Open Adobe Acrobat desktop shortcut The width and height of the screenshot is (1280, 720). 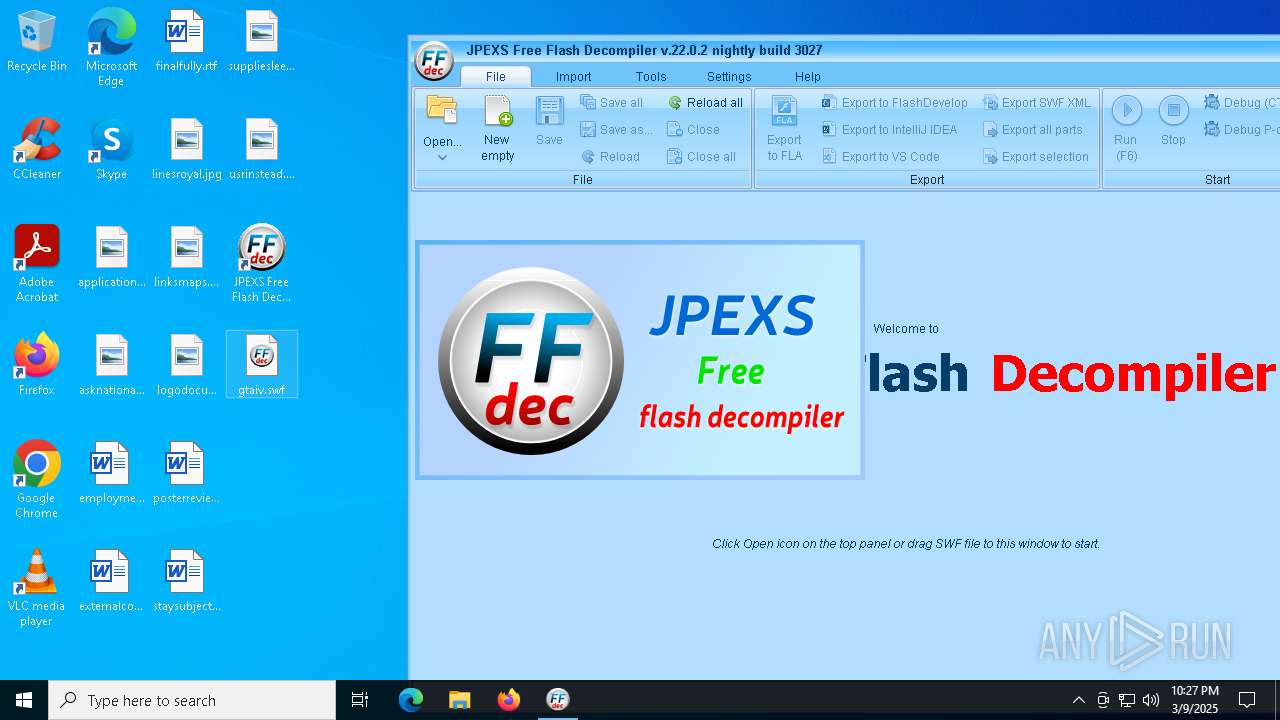tap(37, 264)
